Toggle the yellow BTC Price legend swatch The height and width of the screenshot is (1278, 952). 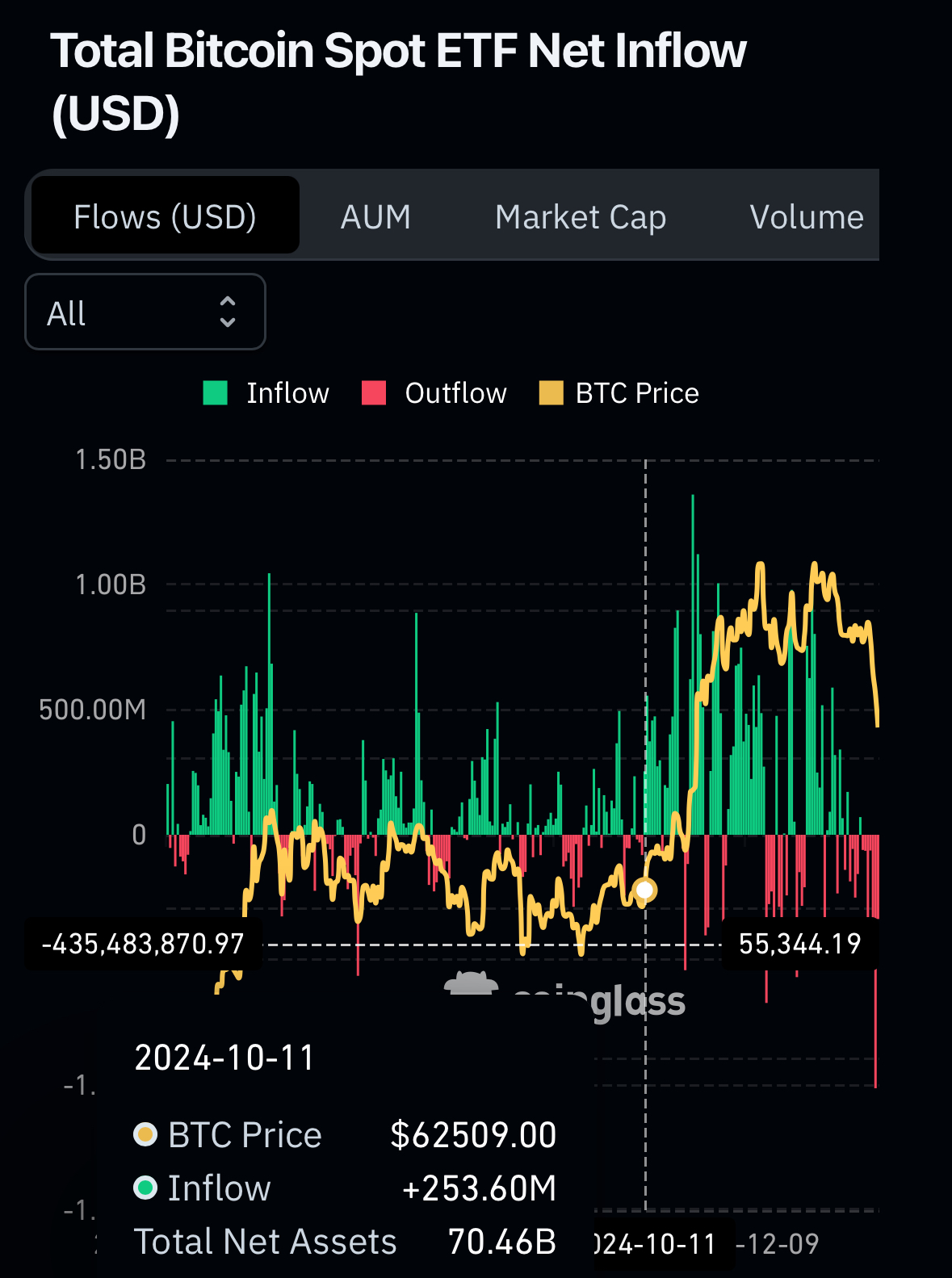(551, 393)
